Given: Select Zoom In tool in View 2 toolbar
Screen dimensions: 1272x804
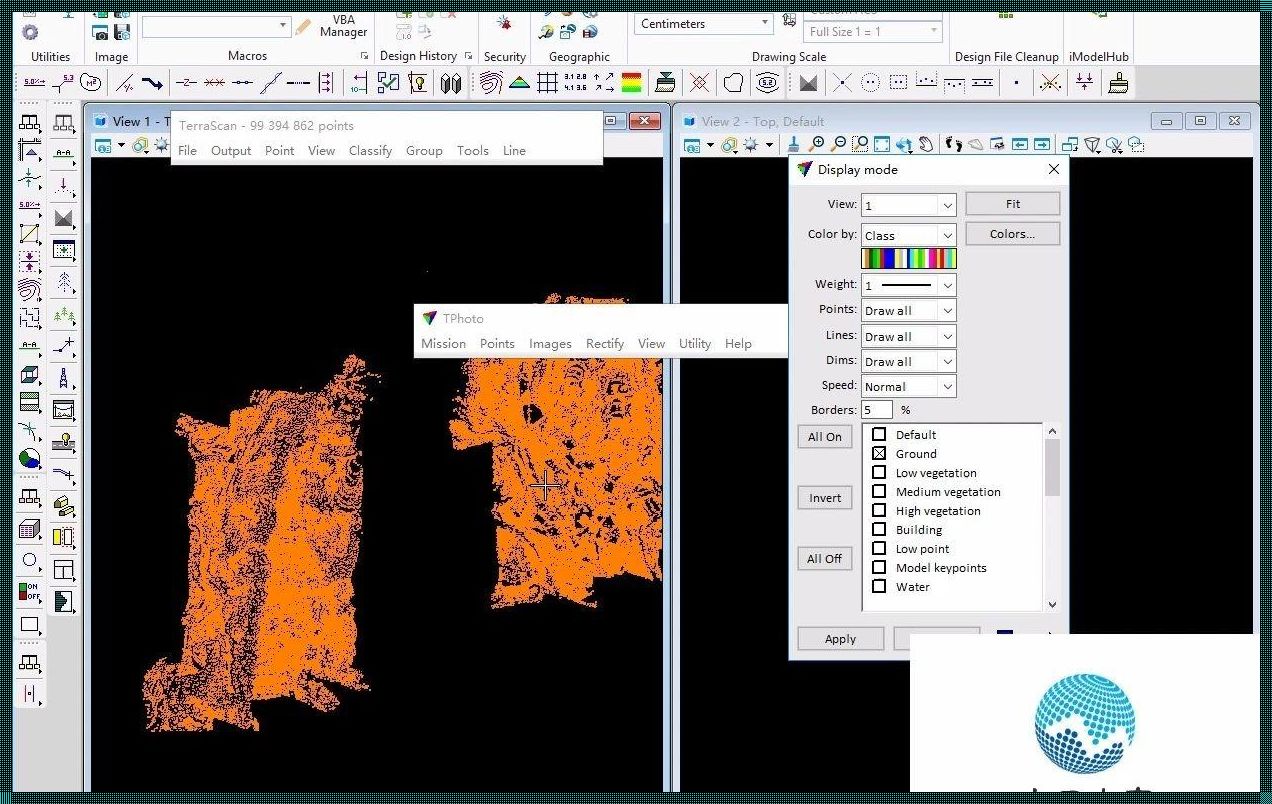Looking at the screenshot, I should [817, 145].
